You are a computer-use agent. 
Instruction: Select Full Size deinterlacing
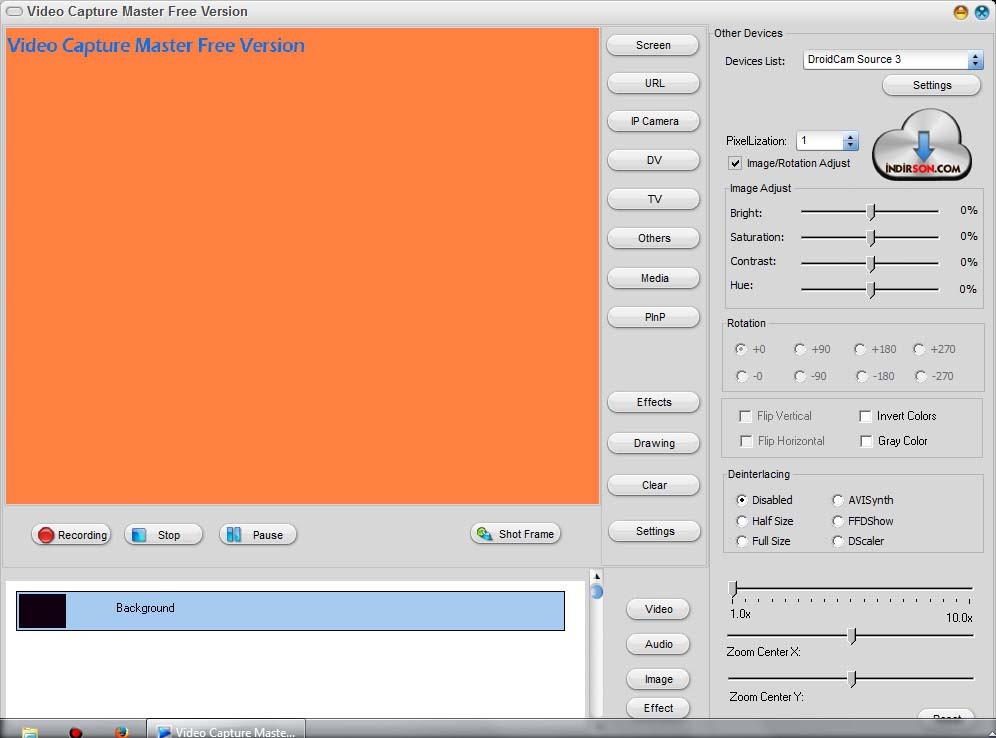coord(741,541)
